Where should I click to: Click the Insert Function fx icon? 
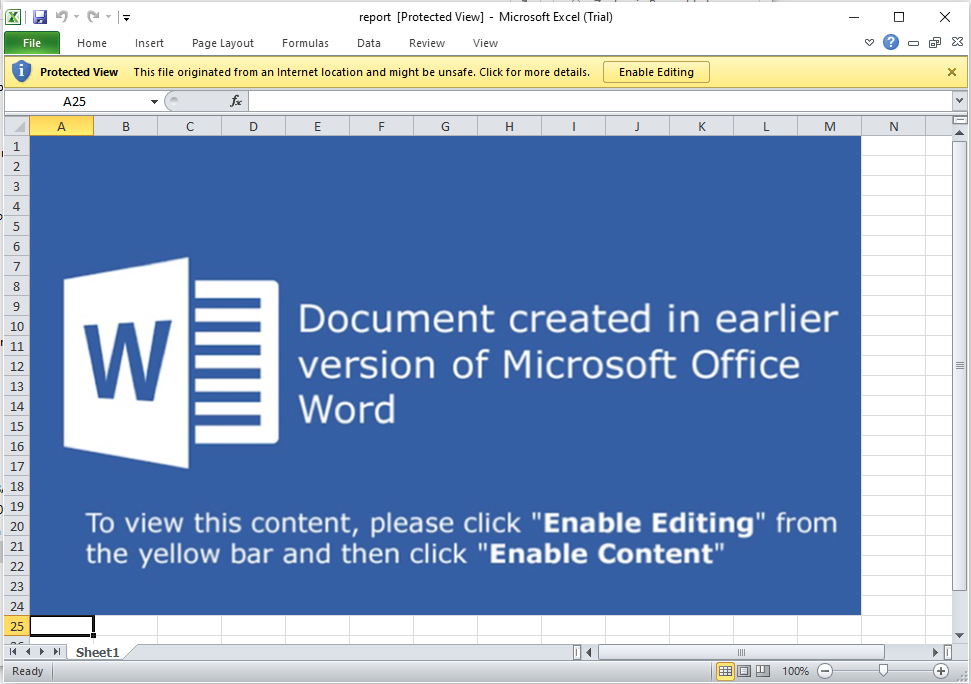(x=235, y=101)
